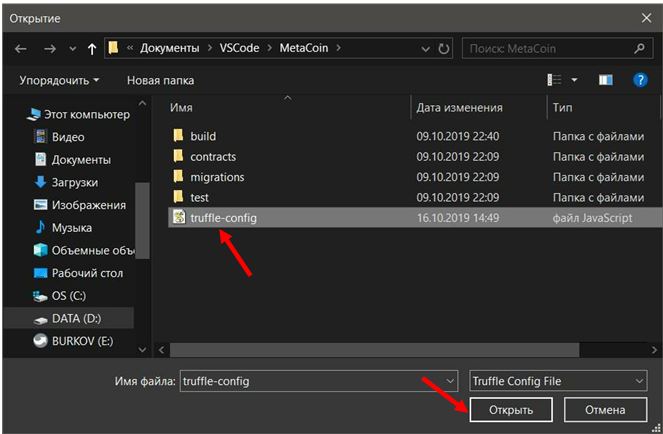This screenshot has width=663, height=434.
Task: Open the help question mark icon
Action: pos(640,80)
